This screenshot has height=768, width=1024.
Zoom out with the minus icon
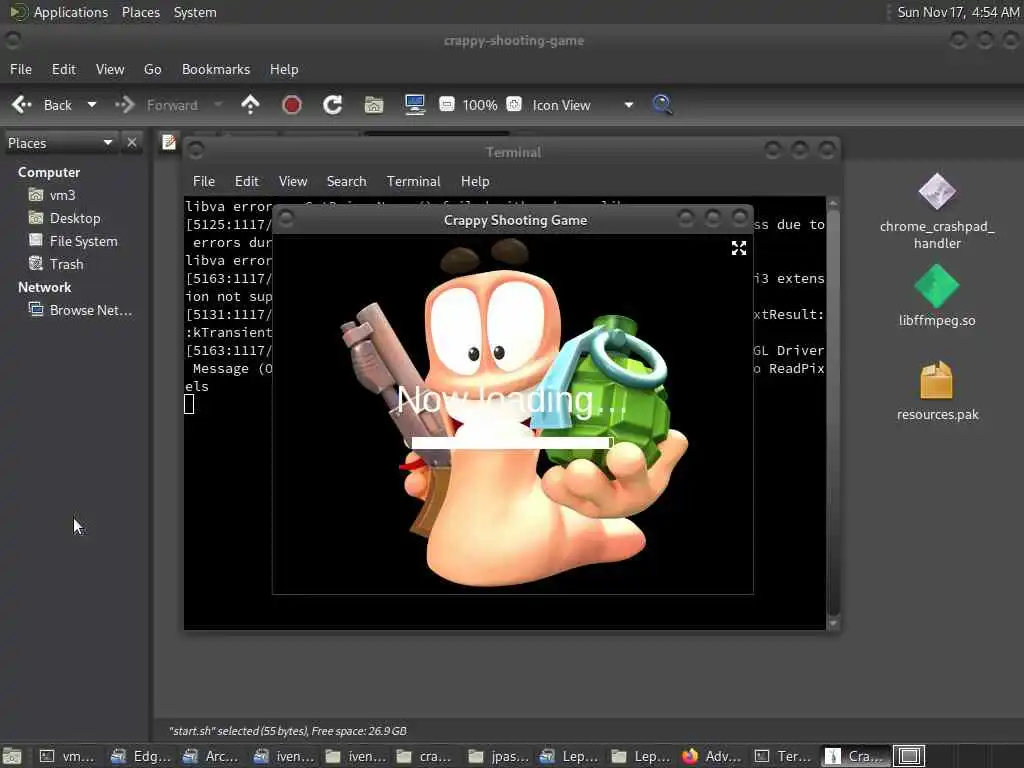pos(447,104)
